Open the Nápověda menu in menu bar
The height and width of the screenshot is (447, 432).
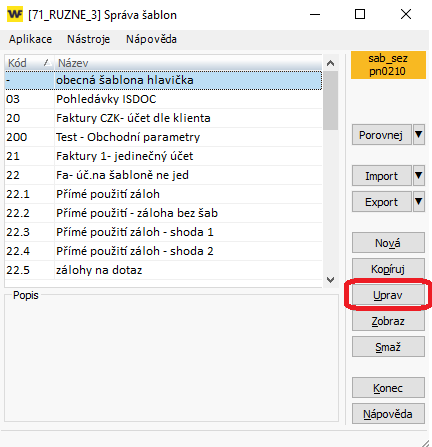point(151,39)
